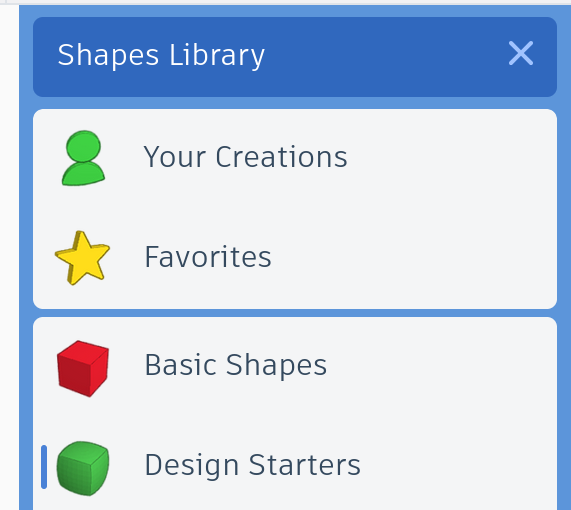Click gap between Basic Shapes and Design Starters
Image resolution: width=571 pixels, height=510 pixels.
click(x=295, y=417)
